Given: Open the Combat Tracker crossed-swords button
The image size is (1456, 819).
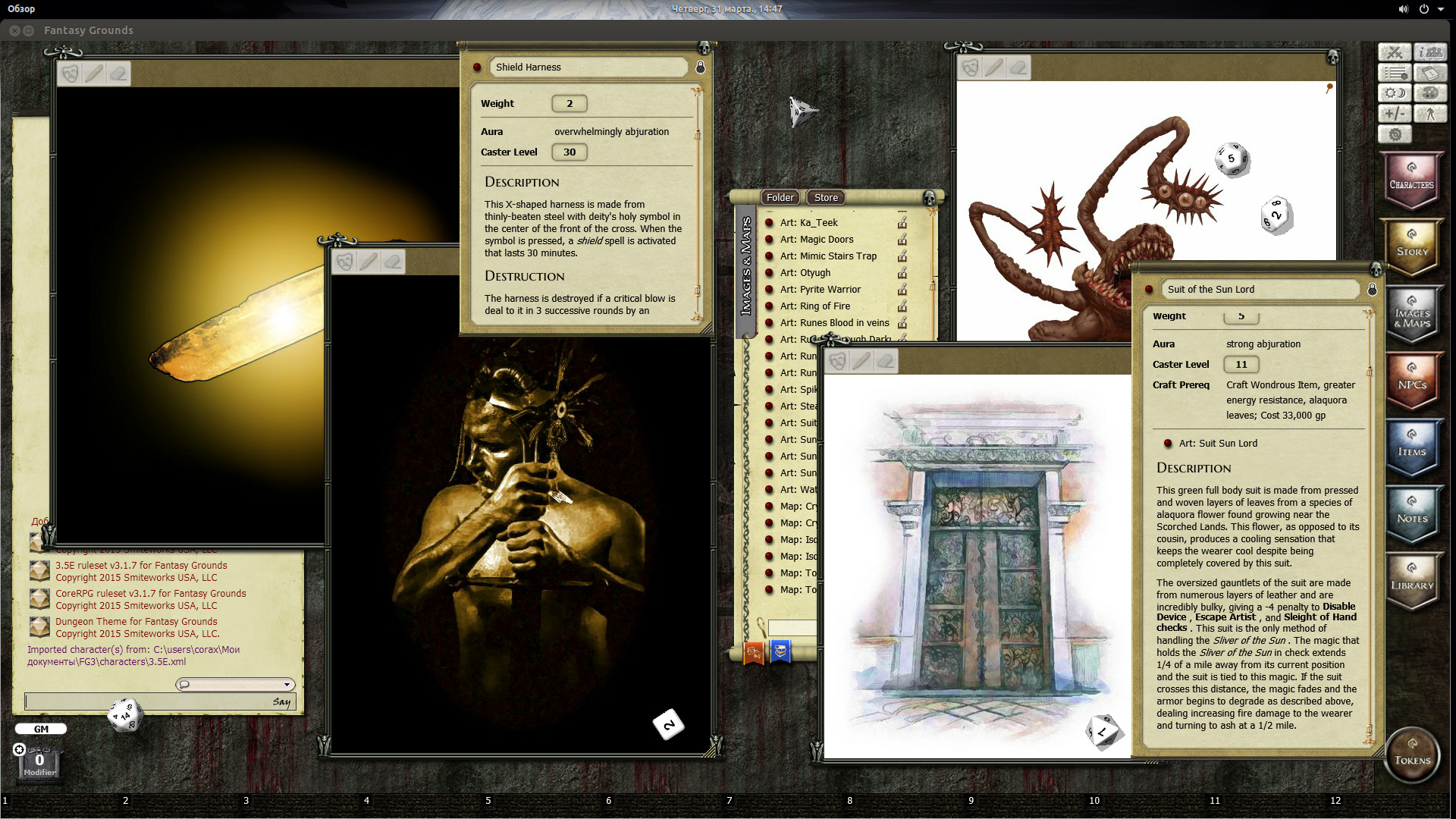Looking at the screenshot, I should [x=1395, y=52].
